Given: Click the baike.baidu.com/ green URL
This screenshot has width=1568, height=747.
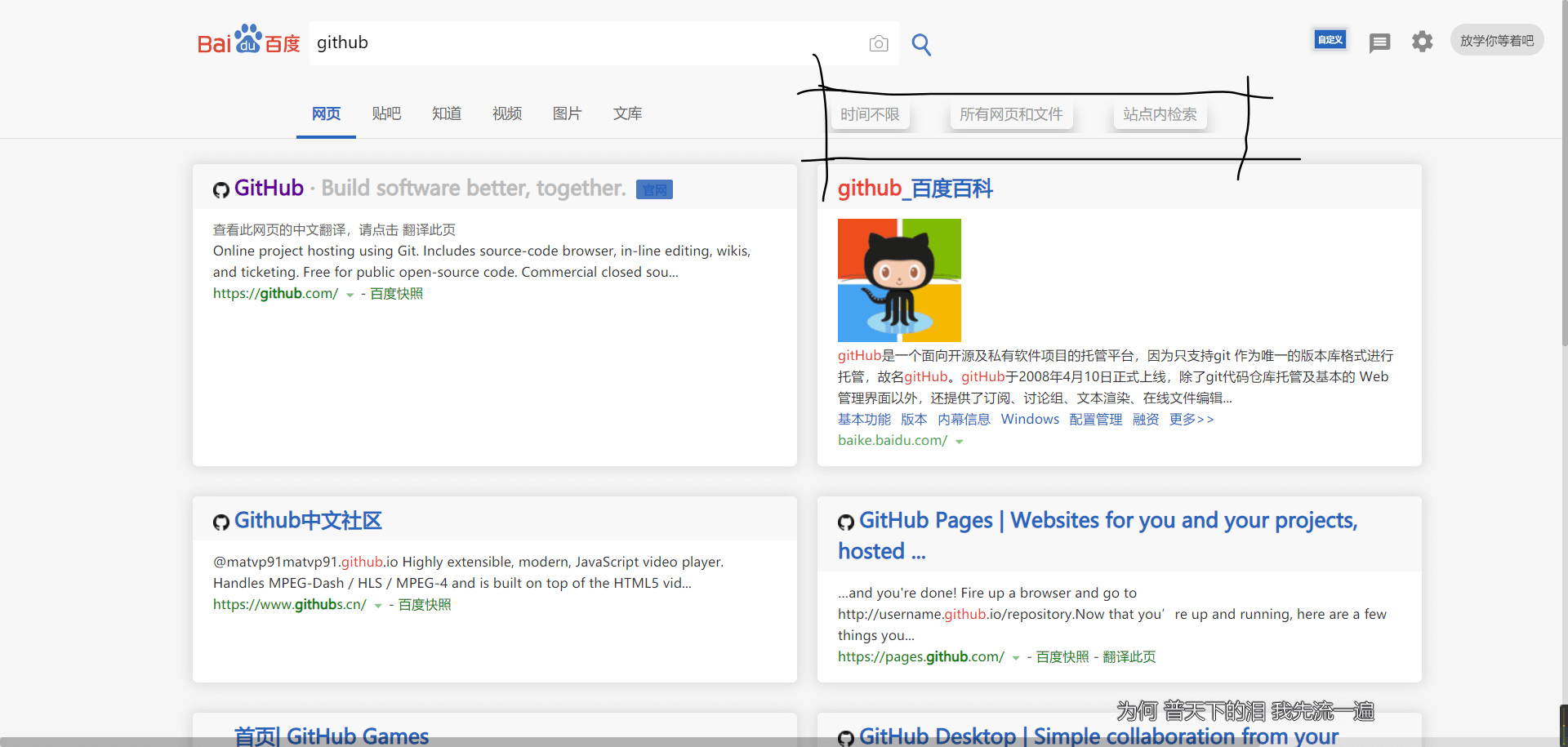Looking at the screenshot, I should [893, 441].
